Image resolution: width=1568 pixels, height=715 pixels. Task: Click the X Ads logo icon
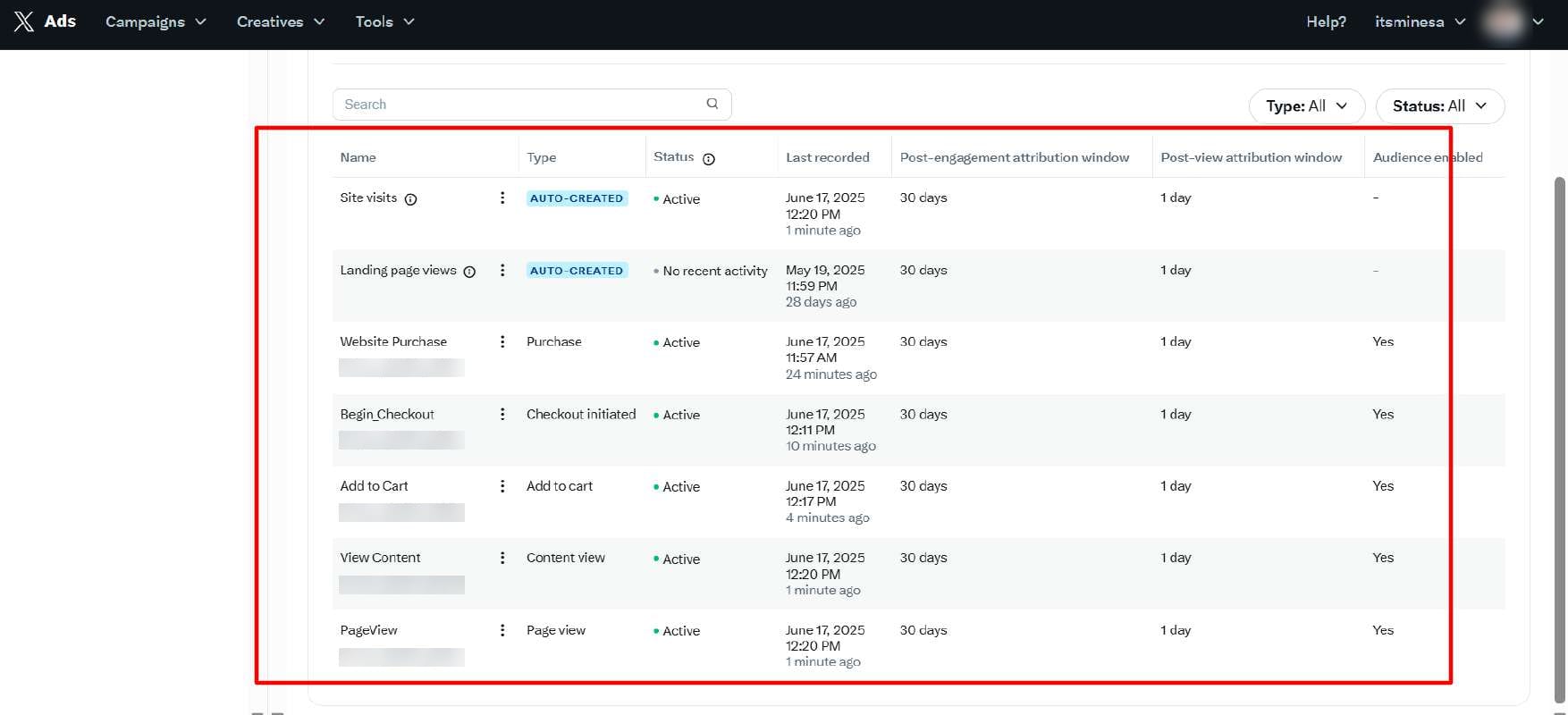[x=24, y=21]
